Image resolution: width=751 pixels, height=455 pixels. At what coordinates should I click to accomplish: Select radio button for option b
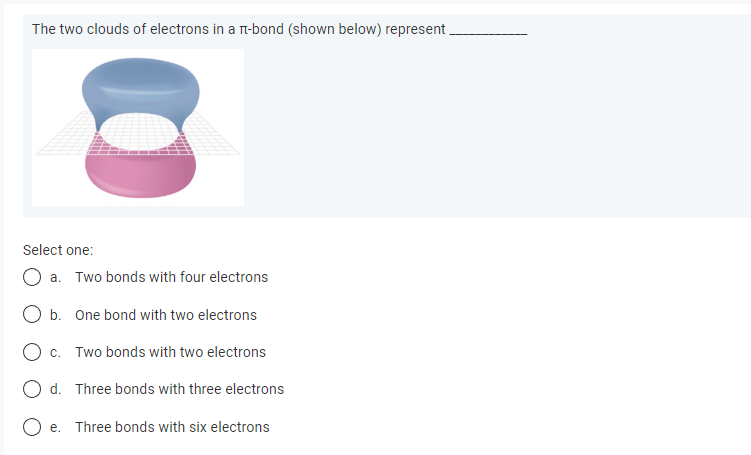(x=32, y=314)
